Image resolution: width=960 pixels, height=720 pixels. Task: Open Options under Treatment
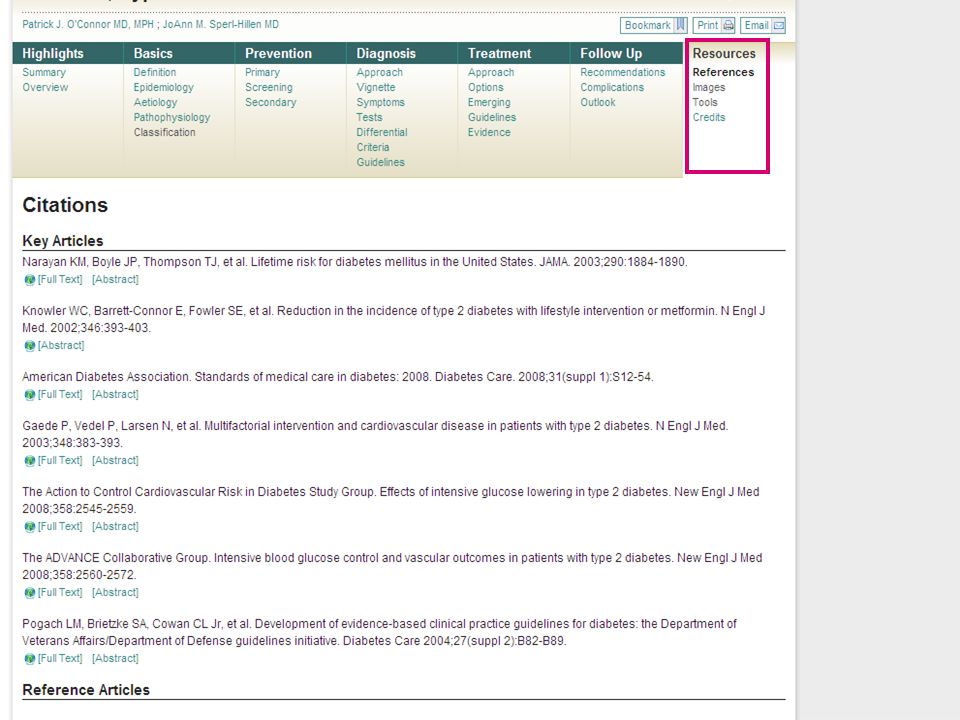(486, 88)
